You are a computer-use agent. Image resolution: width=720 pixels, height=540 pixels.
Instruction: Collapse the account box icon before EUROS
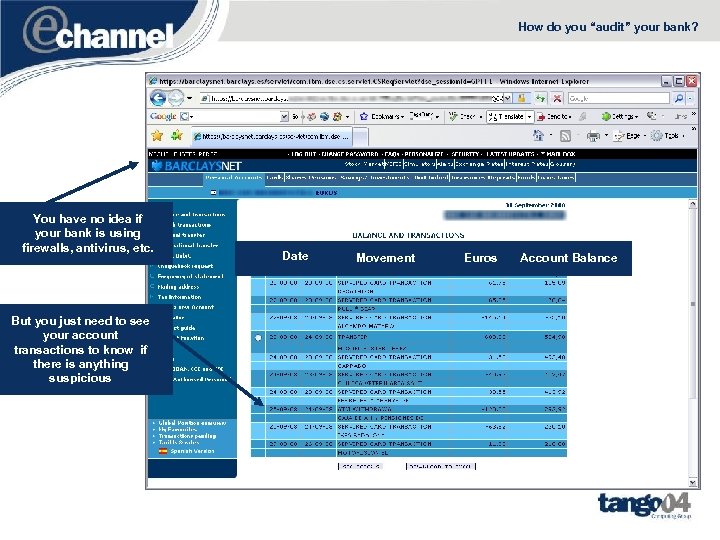point(214,192)
